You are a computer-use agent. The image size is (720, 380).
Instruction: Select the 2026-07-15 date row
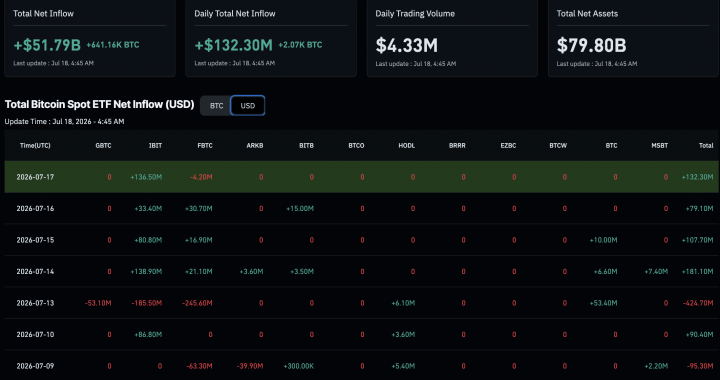click(362, 240)
